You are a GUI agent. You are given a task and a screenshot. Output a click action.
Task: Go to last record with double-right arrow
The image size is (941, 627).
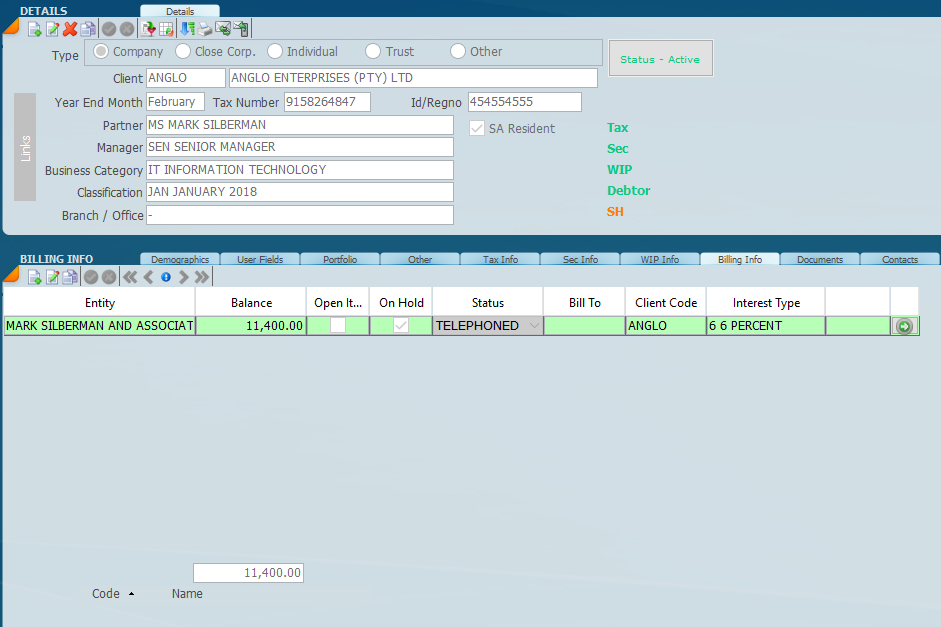202,277
